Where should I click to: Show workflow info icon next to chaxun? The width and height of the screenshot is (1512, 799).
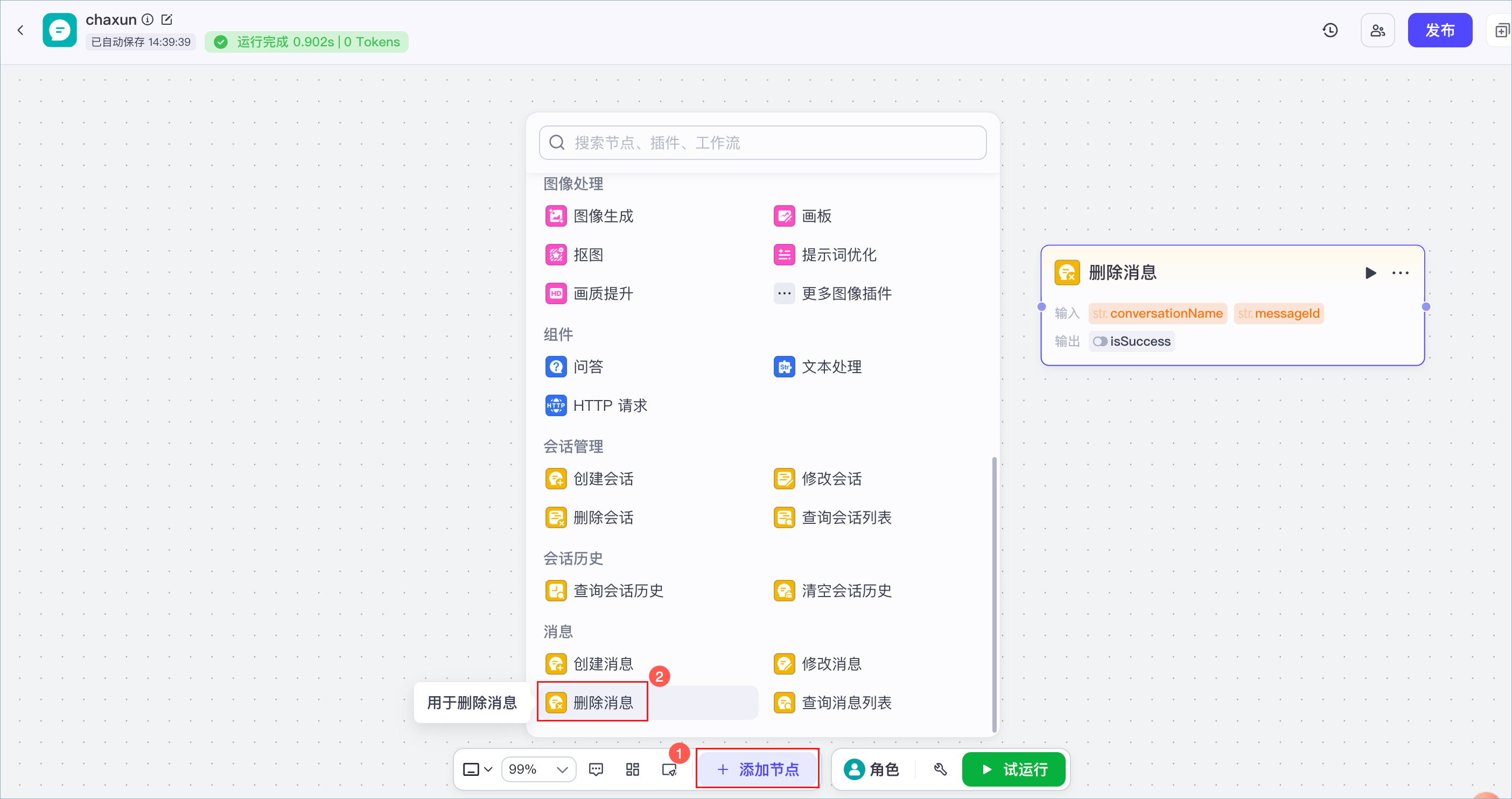click(x=148, y=19)
